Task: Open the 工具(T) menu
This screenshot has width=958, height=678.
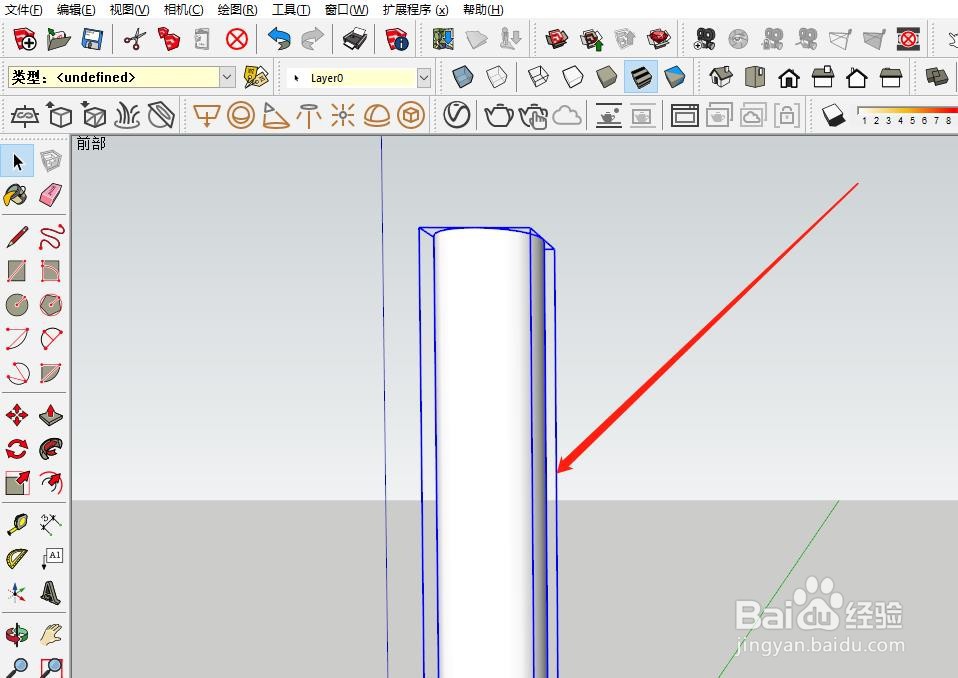Action: point(291,10)
